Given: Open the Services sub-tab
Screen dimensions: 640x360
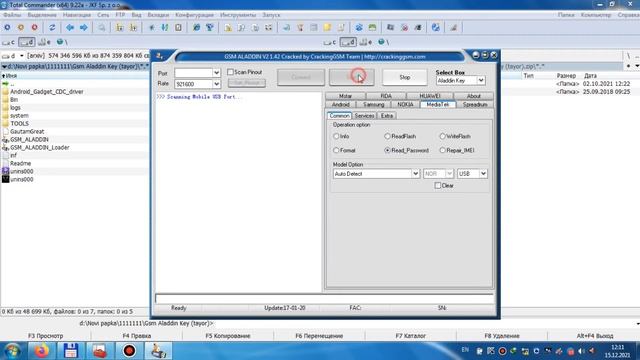Looking at the screenshot, I should (364, 116).
